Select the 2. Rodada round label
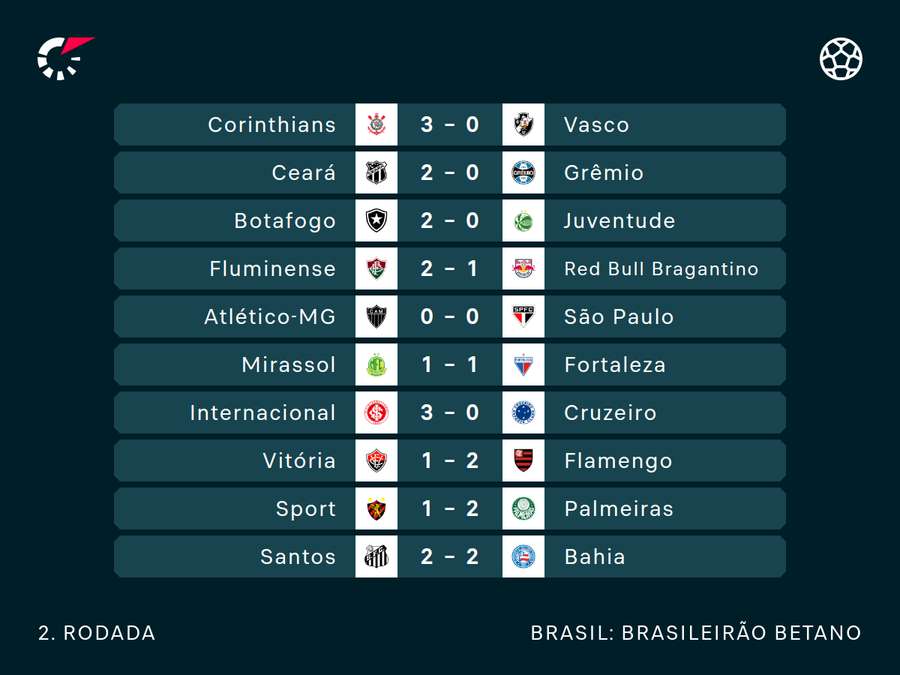Image resolution: width=900 pixels, height=675 pixels. (97, 633)
